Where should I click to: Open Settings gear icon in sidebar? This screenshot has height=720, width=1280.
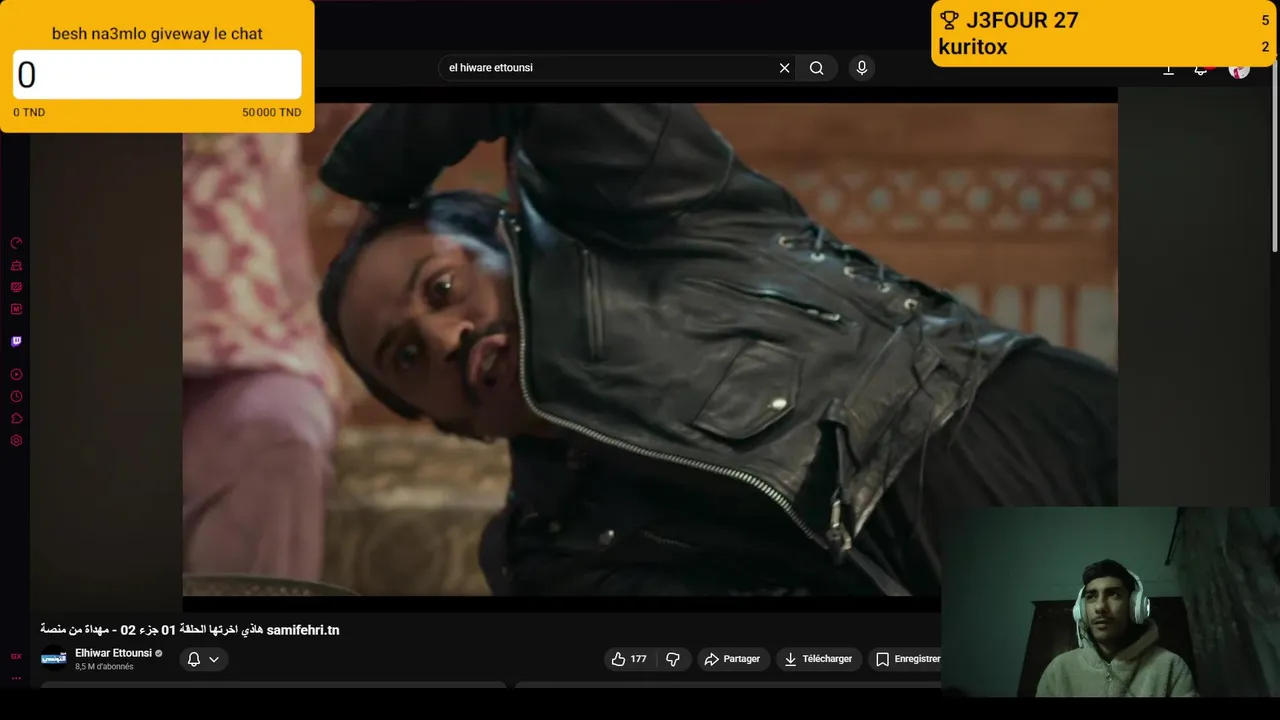16,440
